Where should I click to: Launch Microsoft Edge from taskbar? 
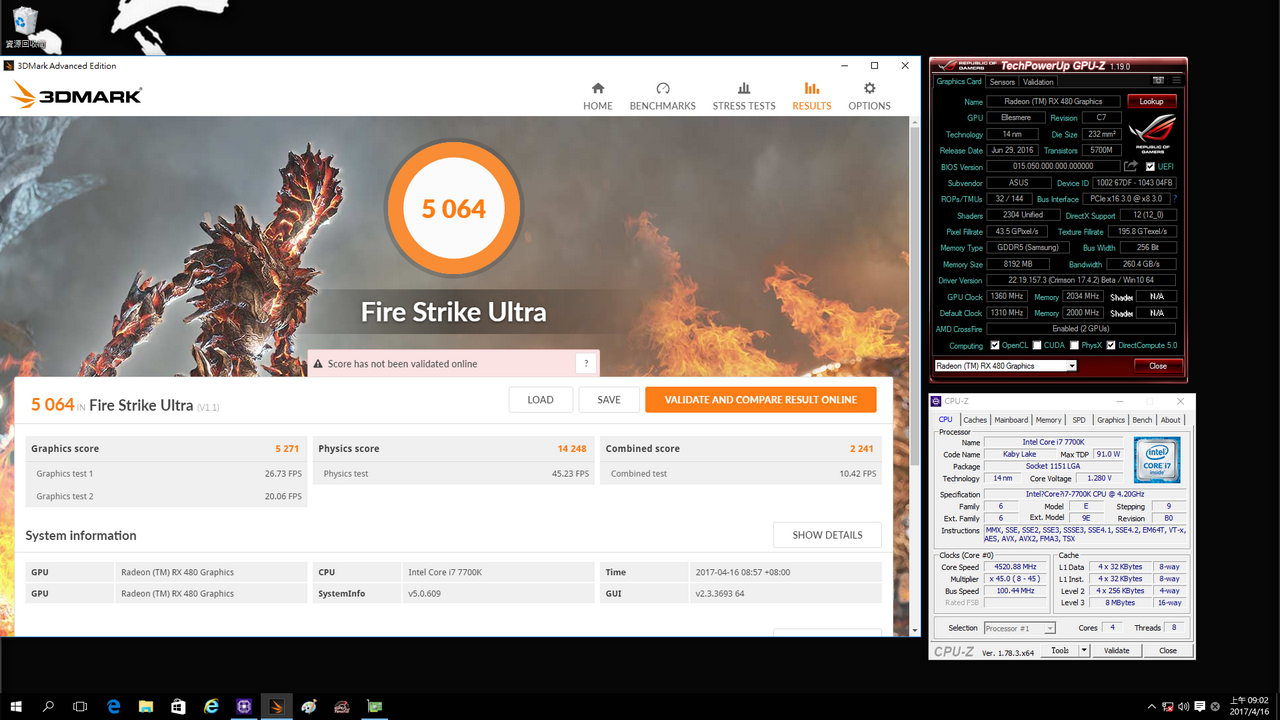click(x=114, y=706)
